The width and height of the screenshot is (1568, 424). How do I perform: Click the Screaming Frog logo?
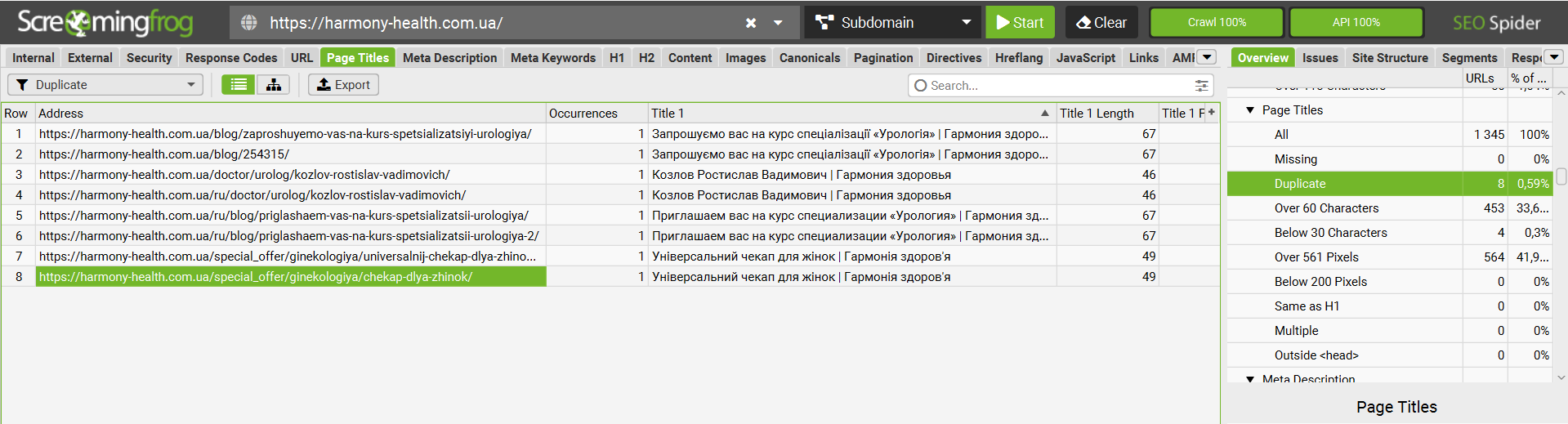105,23
